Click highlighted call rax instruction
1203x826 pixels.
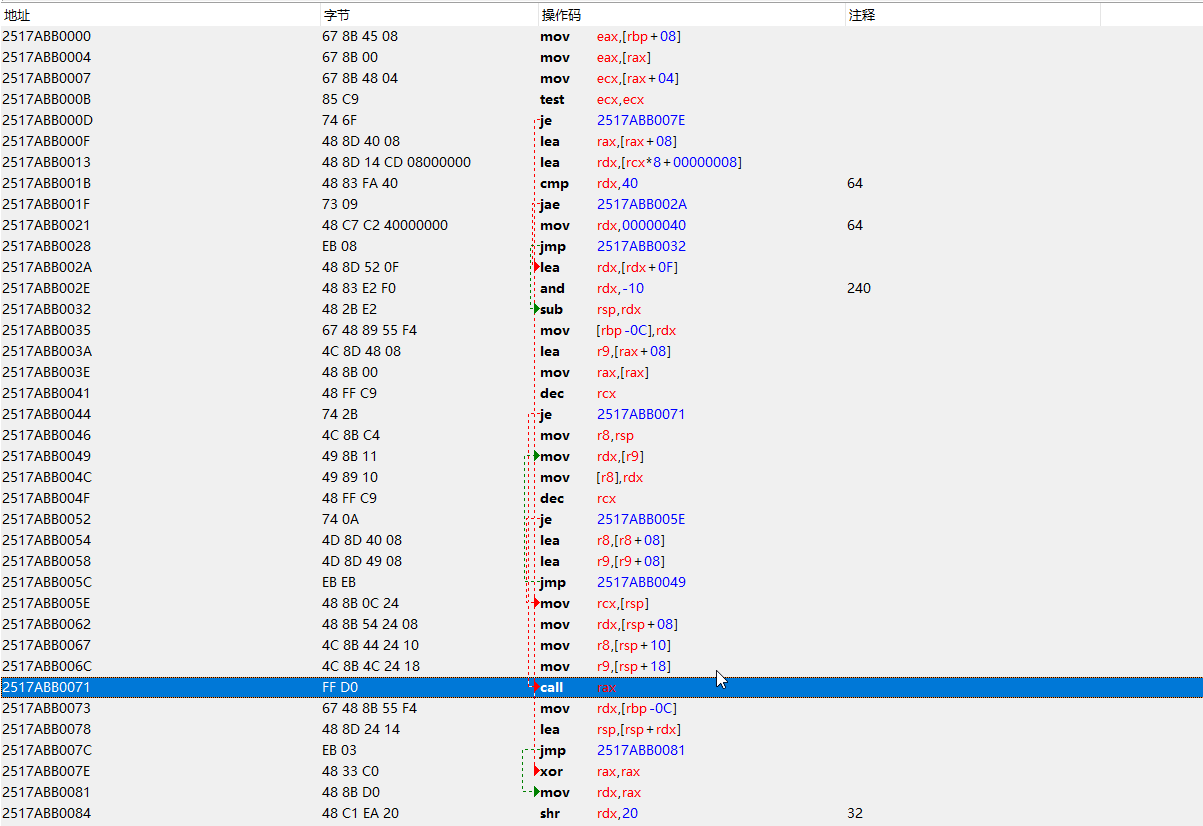(578, 687)
